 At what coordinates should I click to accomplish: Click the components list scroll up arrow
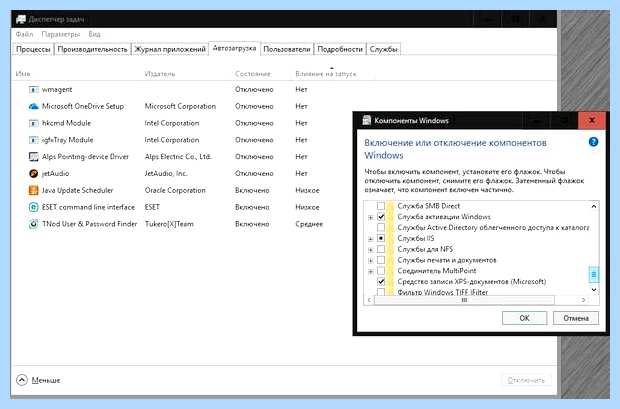(594, 206)
